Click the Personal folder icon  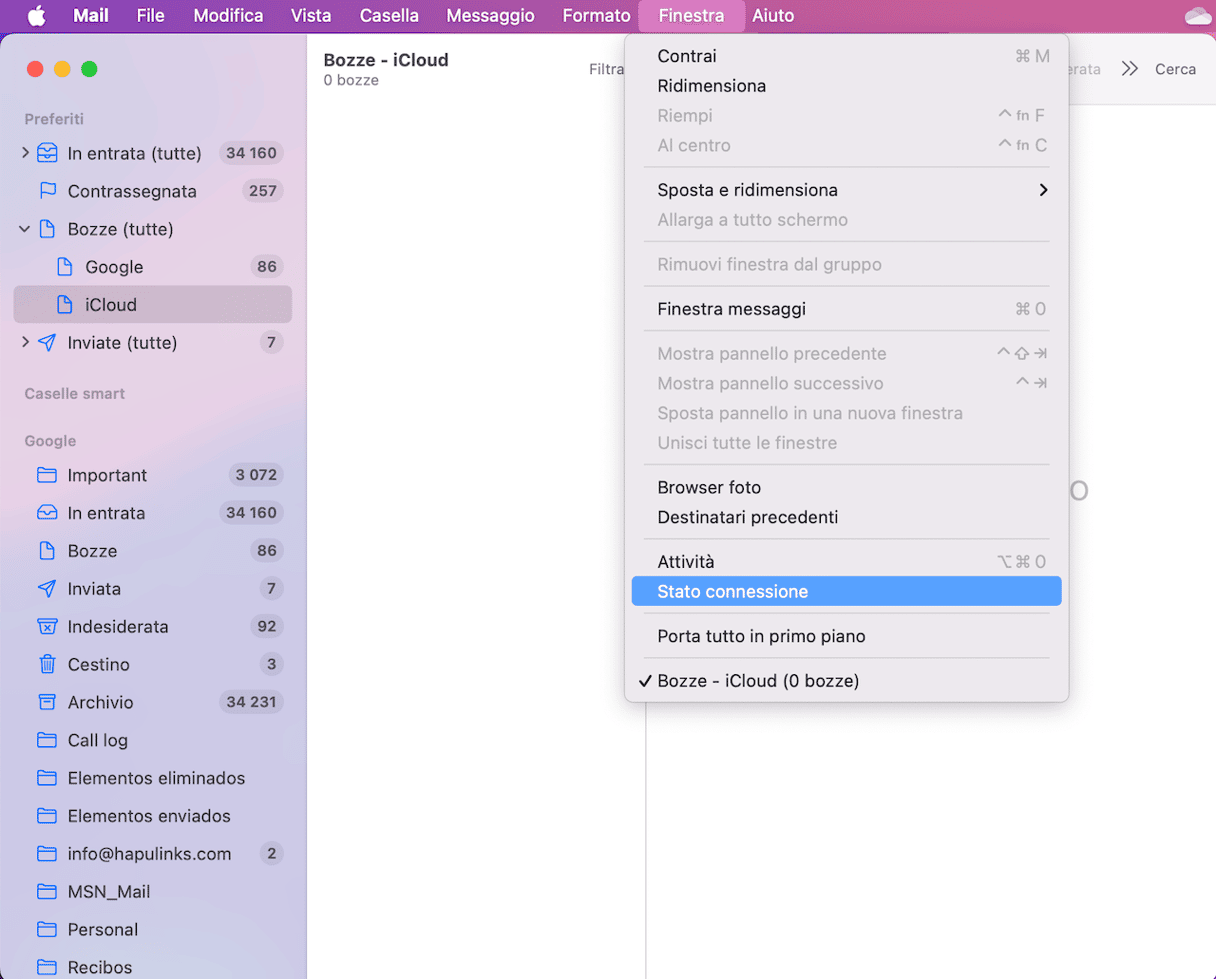click(x=47, y=929)
